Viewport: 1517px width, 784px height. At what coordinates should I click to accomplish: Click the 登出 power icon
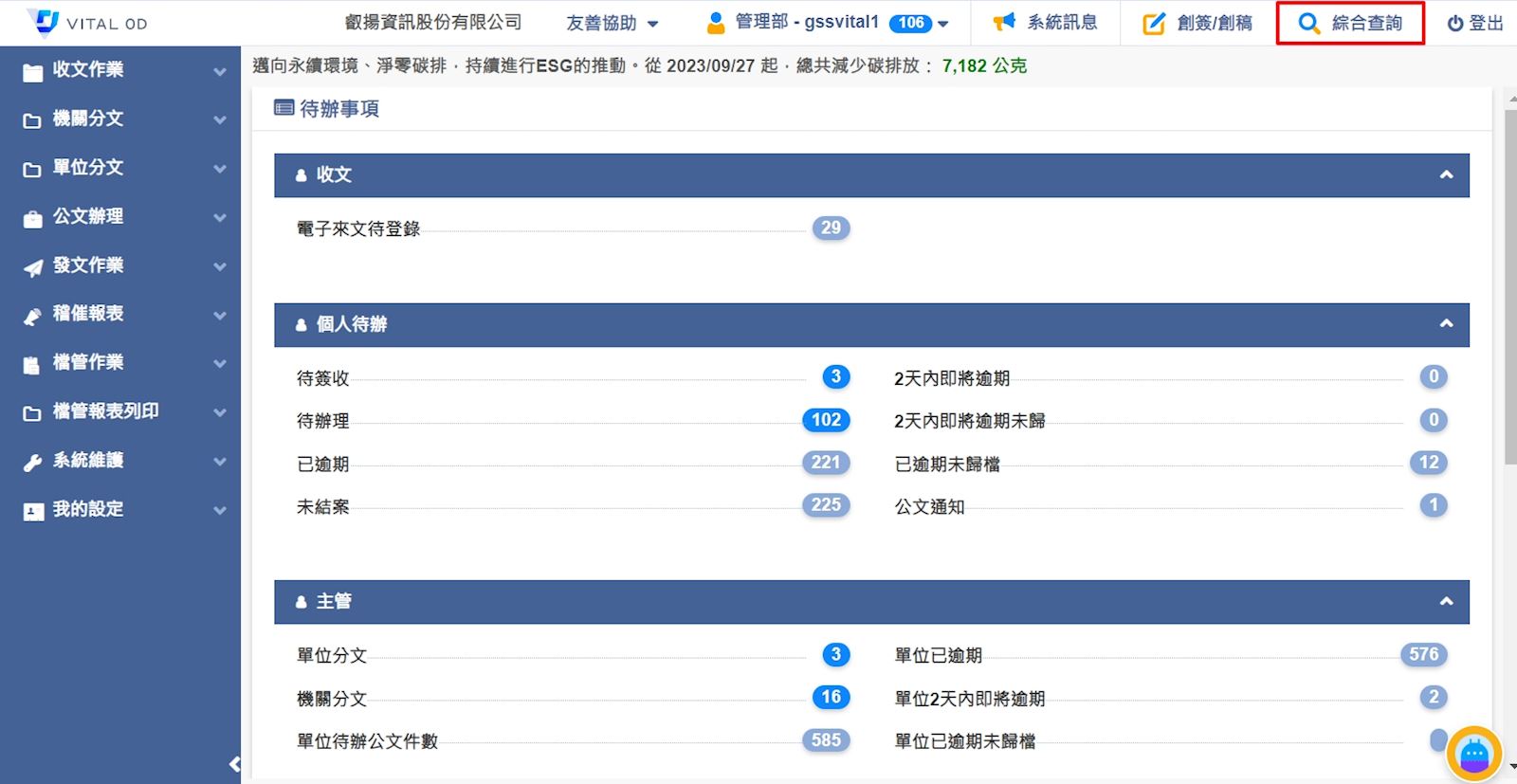pos(1454,24)
